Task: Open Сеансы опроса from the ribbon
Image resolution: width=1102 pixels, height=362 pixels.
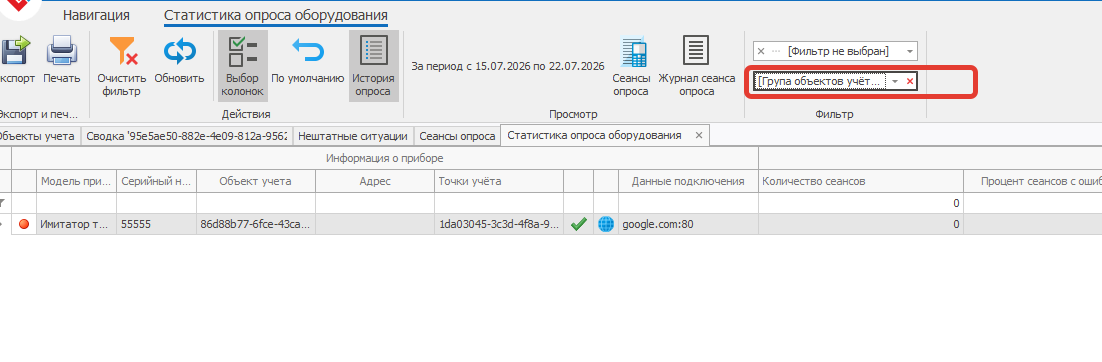Action: [x=631, y=66]
